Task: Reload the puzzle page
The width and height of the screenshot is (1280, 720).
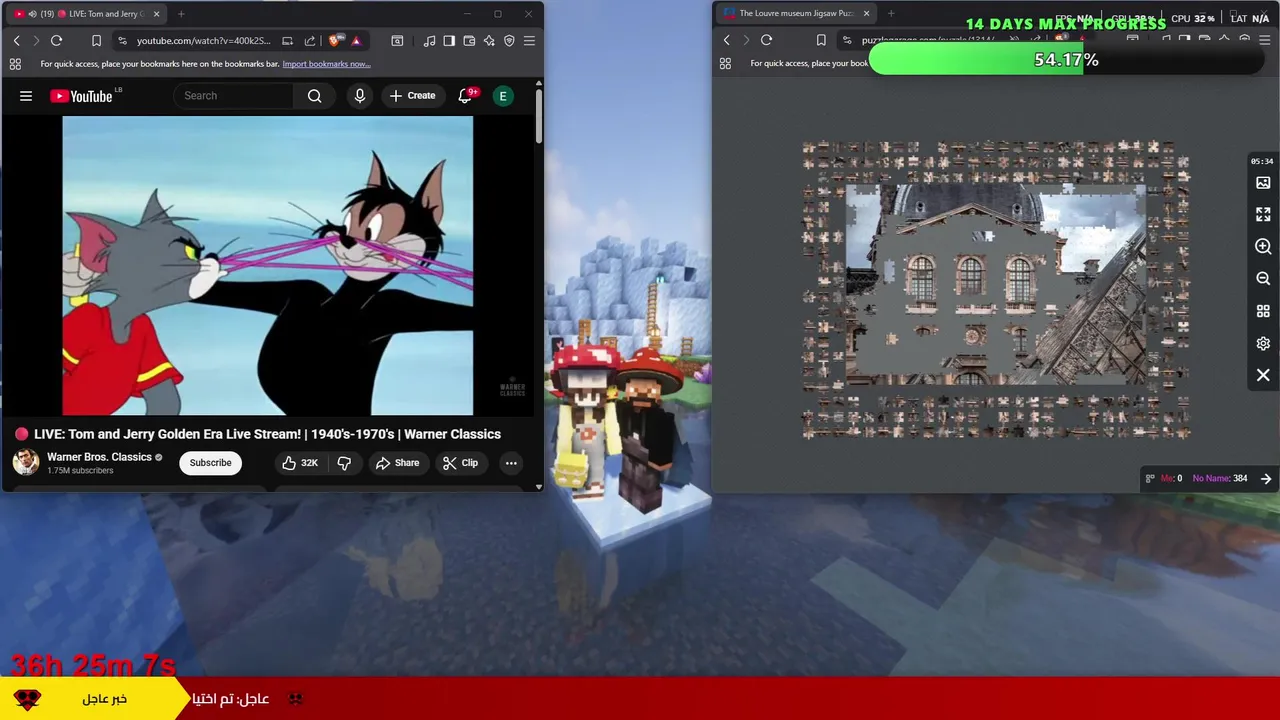Action: 767,40
